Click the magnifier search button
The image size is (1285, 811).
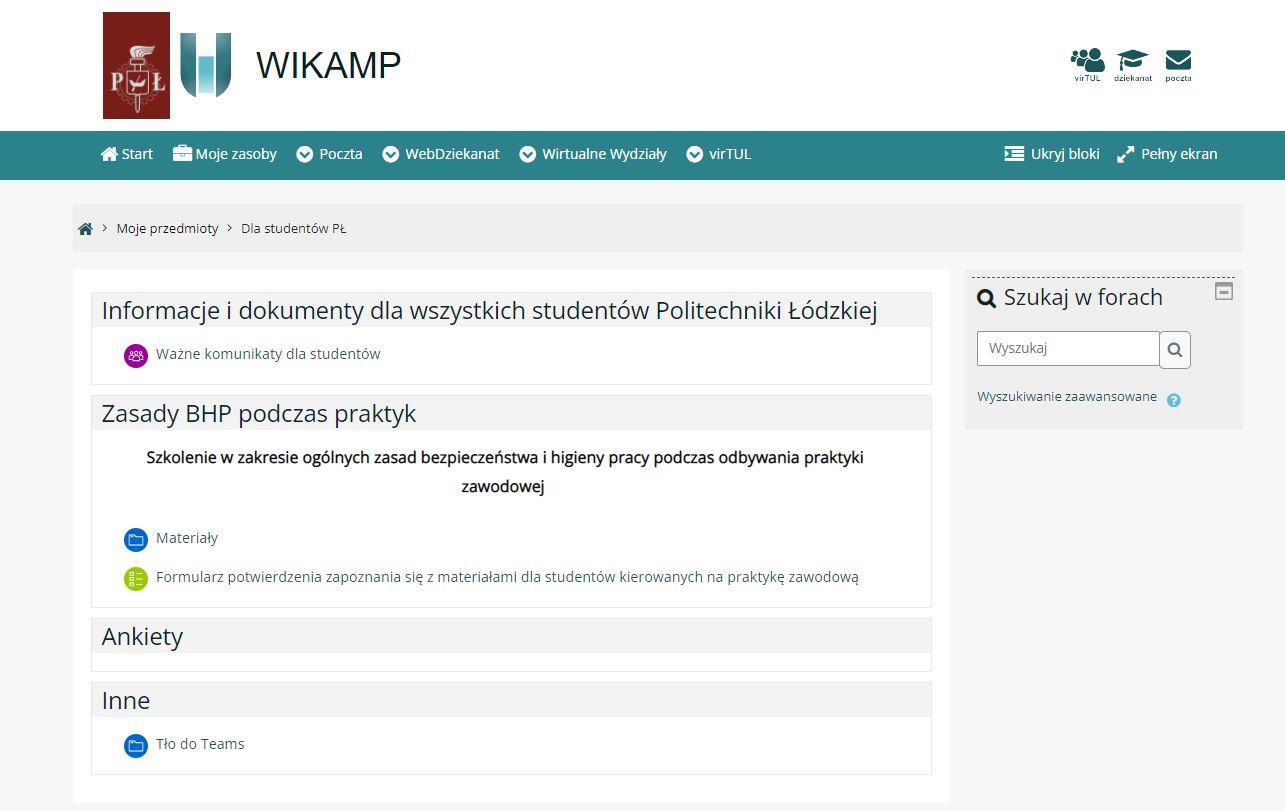(1175, 350)
